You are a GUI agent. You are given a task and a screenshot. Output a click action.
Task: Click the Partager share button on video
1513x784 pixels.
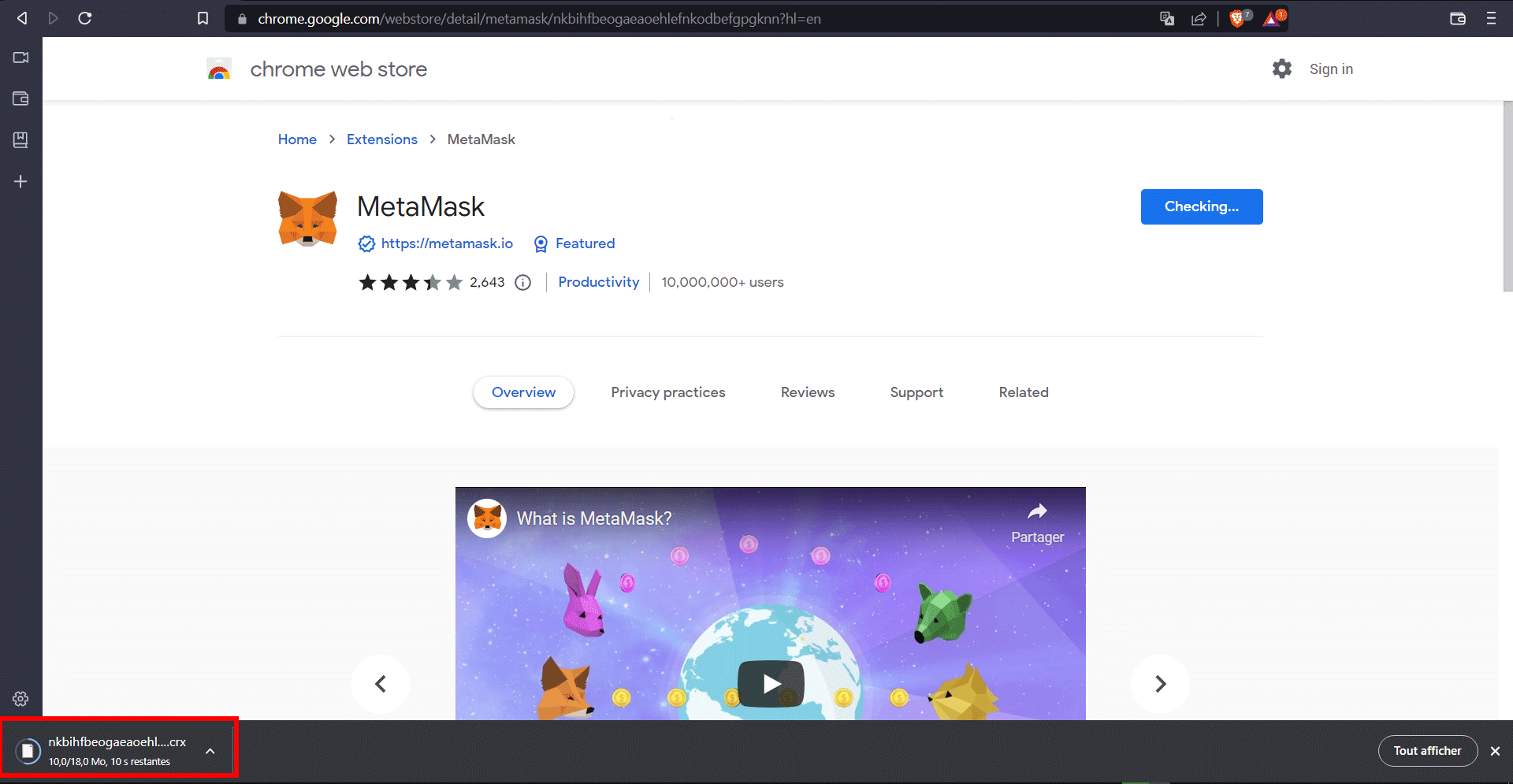click(1037, 524)
